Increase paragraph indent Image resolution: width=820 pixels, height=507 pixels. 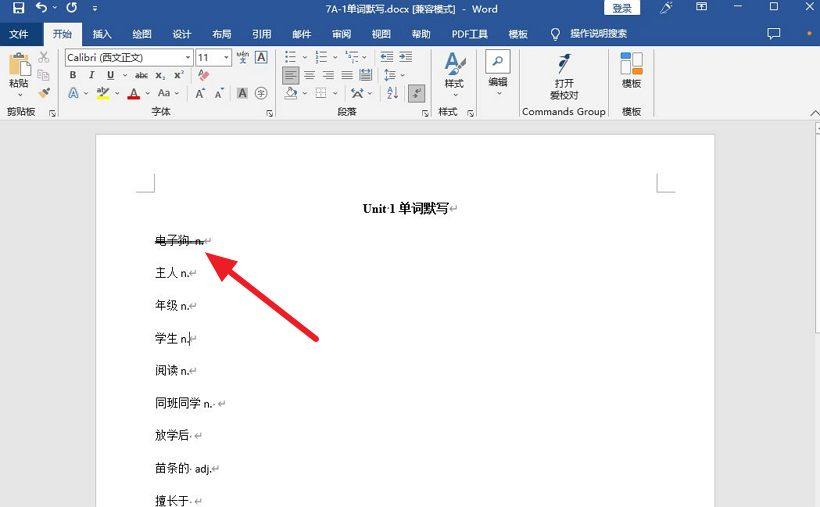[x=406, y=57]
